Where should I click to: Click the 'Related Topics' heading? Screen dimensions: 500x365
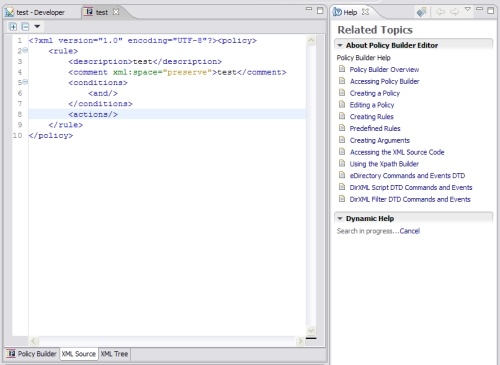click(375, 30)
